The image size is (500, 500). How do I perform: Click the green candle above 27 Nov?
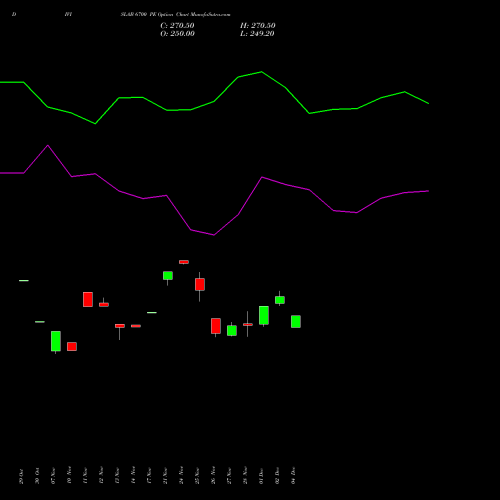(x=232, y=330)
